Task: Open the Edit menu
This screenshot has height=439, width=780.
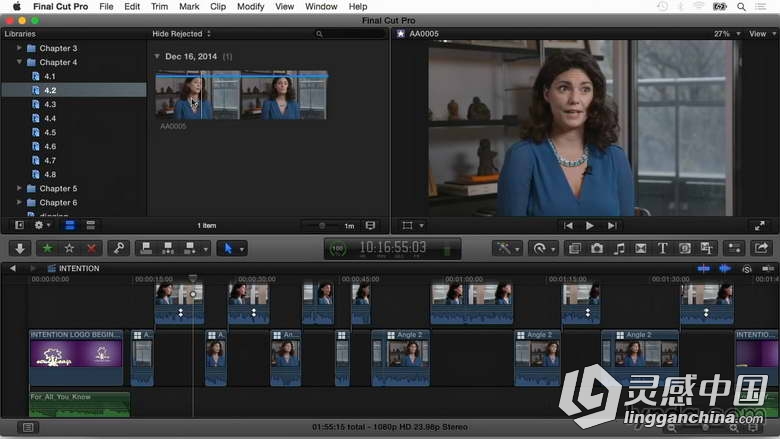Action: point(132,6)
